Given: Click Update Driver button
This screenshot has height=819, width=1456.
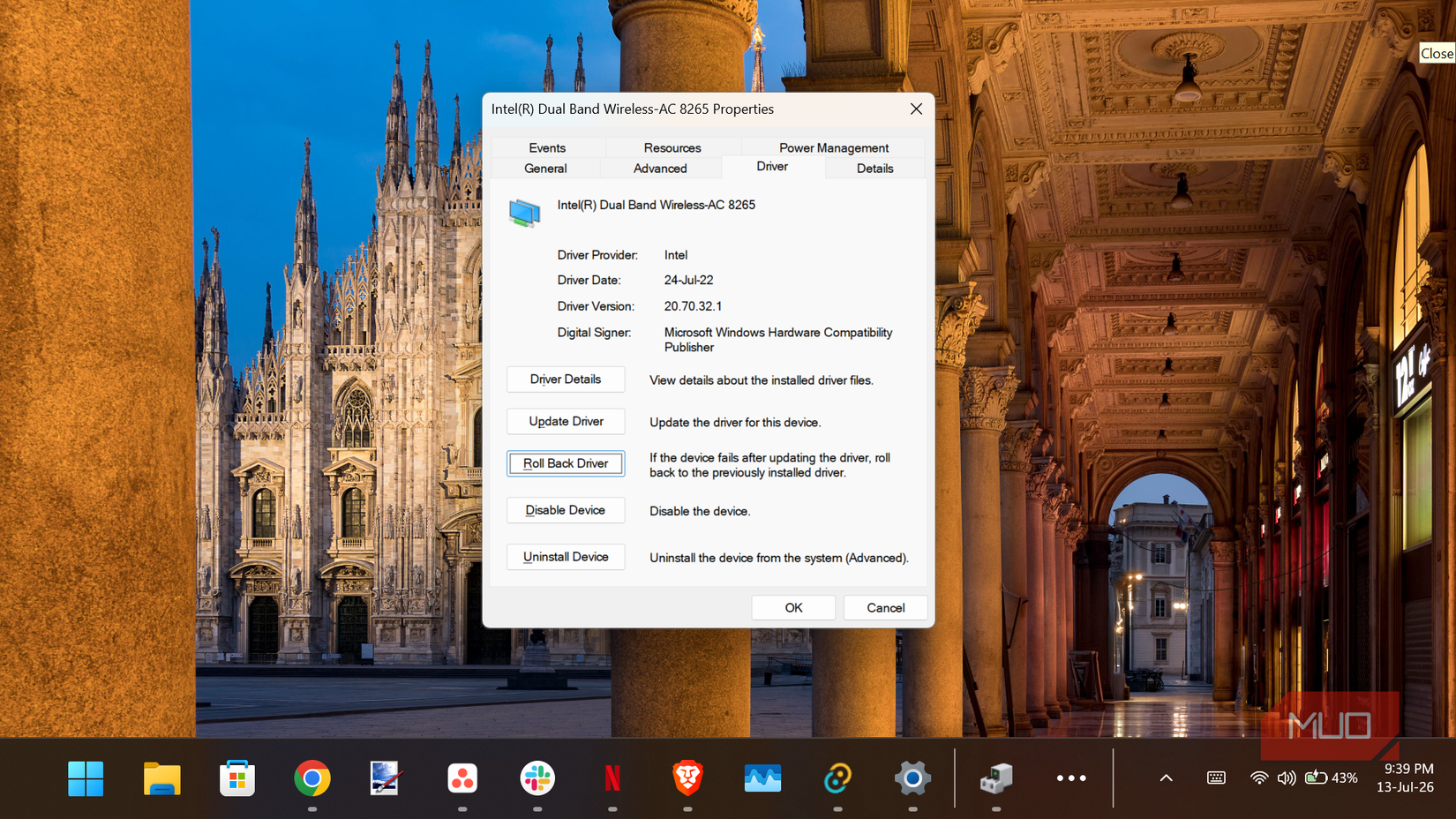Looking at the screenshot, I should [x=566, y=421].
